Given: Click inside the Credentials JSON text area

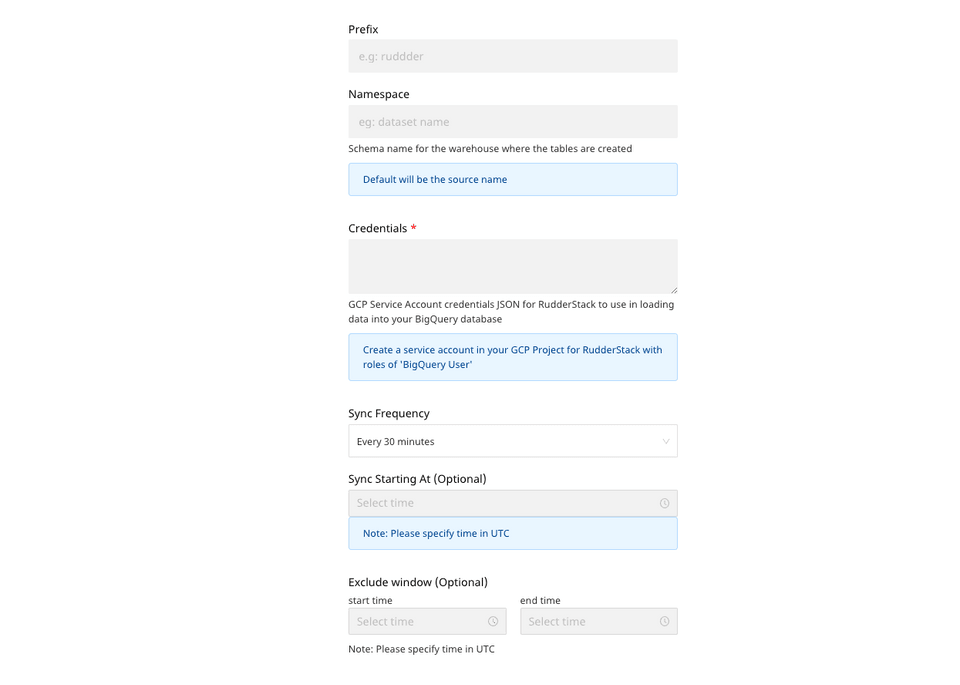Looking at the screenshot, I should [512, 265].
